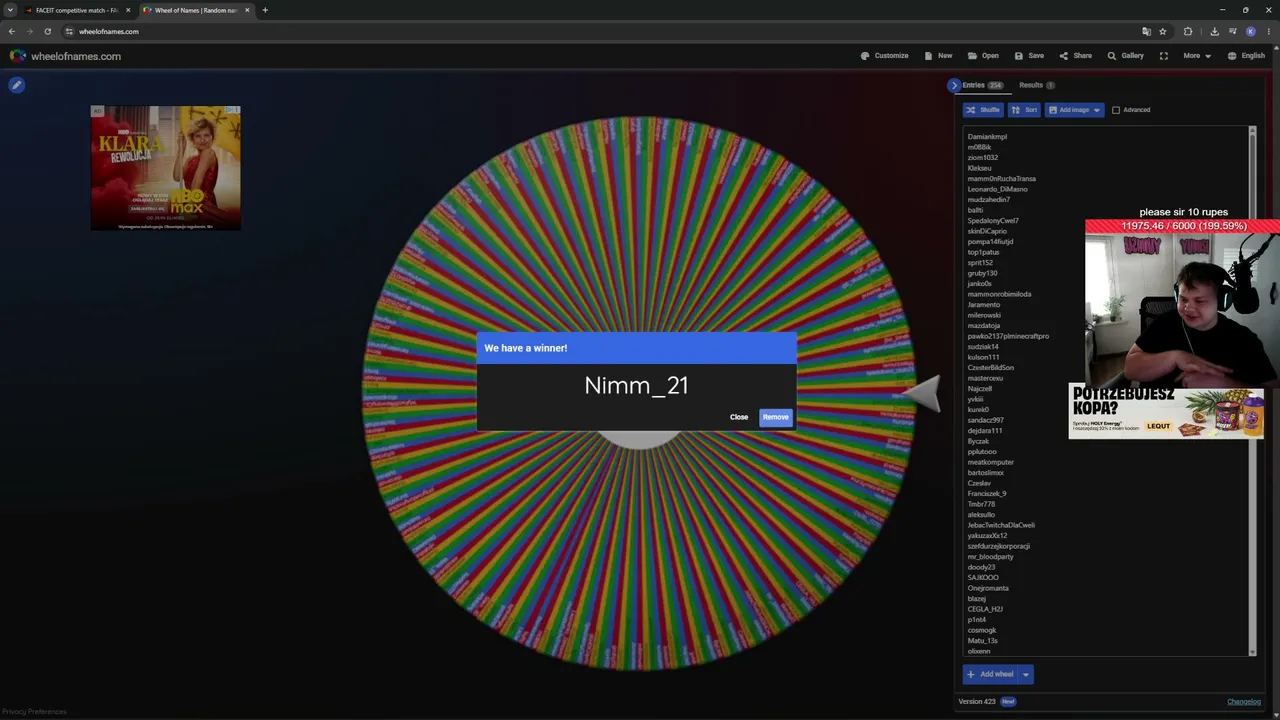Click the browser forward arrow

[x=29, y=31]
